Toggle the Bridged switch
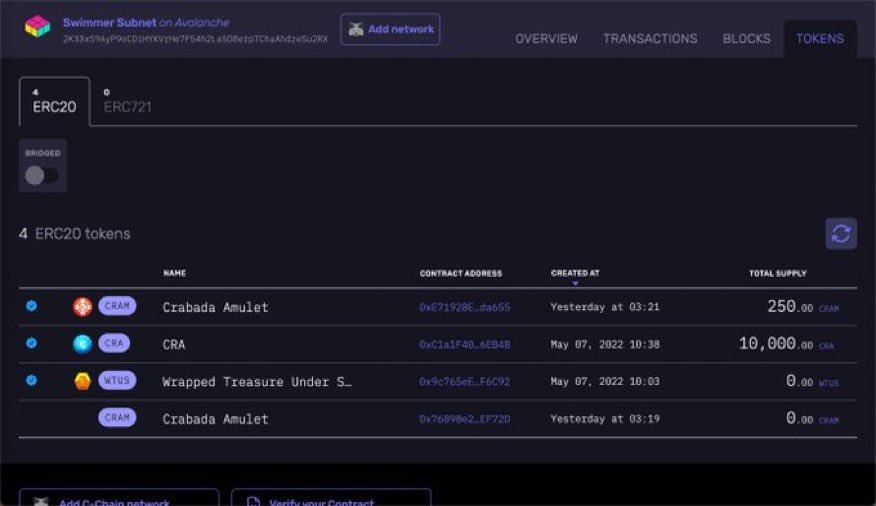This screenshot has width=876, height=506. click(42, 175)
